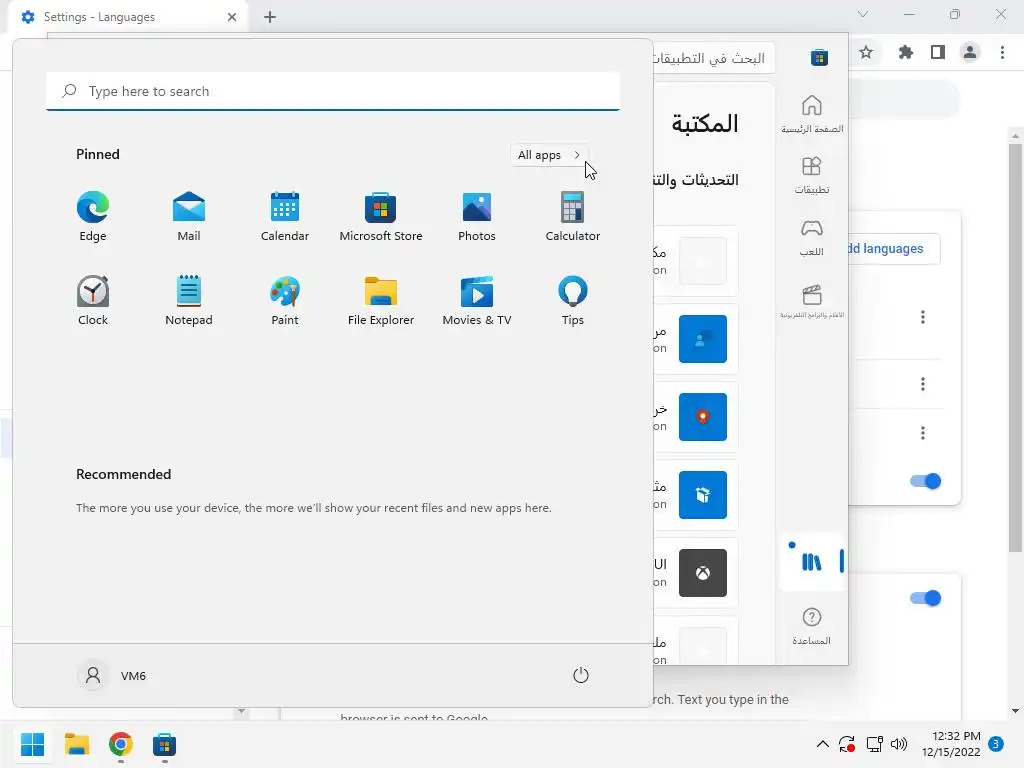Viewport: 1024px width, 768px height.
Task: Click the Arabic search box in Store
Action: [713, 58]
